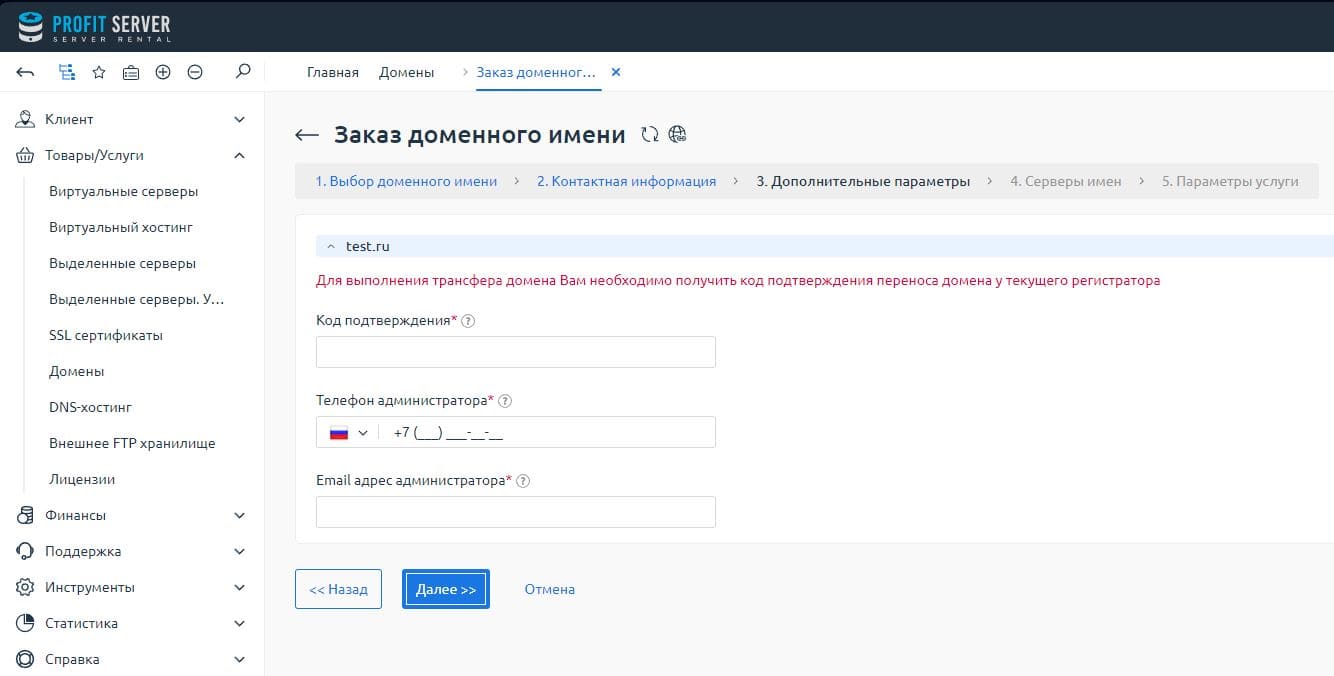Click the Финансы coins icon
Viewport: 1334px width, 676px height.
(26, 515)
